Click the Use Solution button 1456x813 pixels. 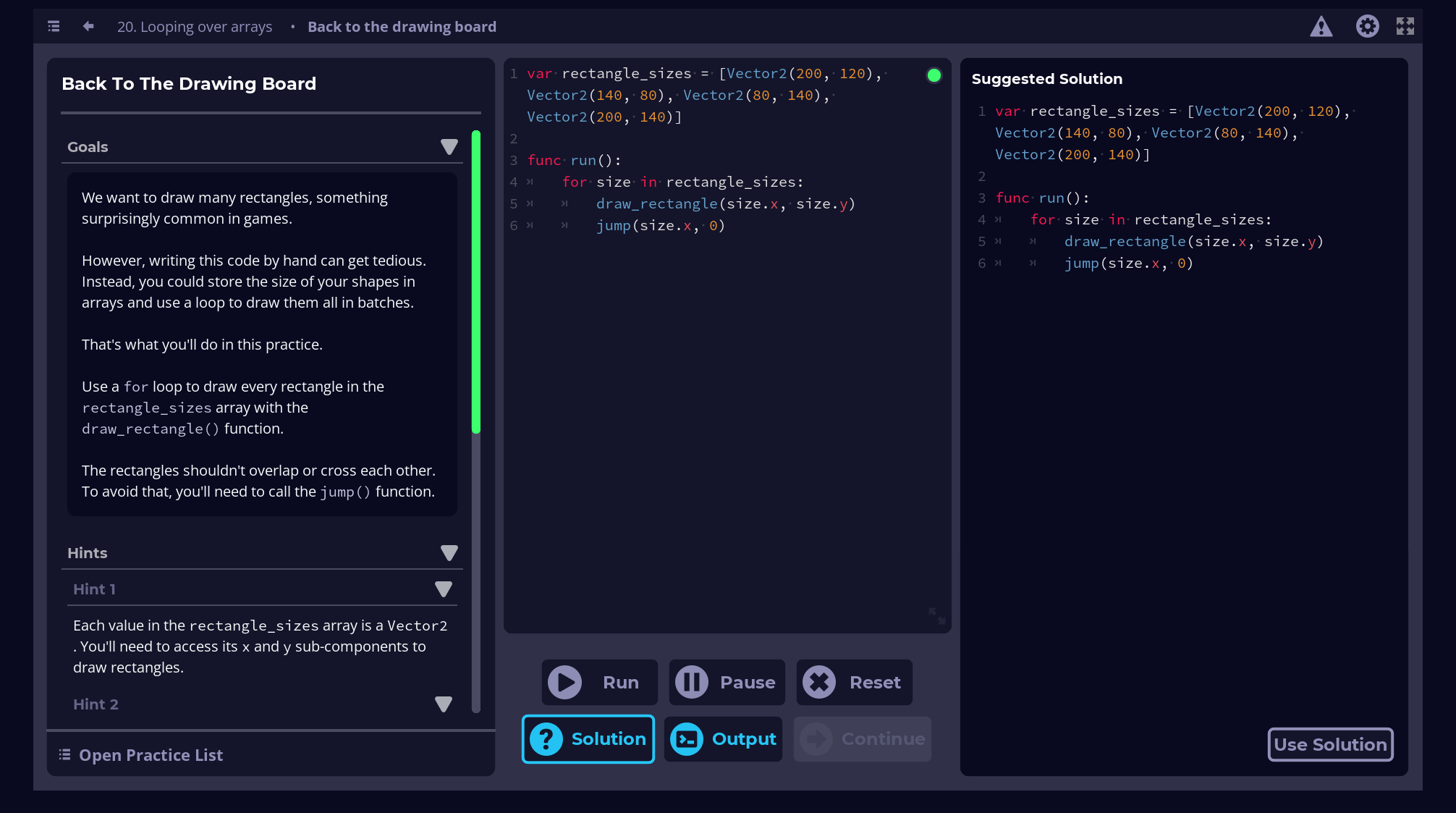coord(1330,744)
